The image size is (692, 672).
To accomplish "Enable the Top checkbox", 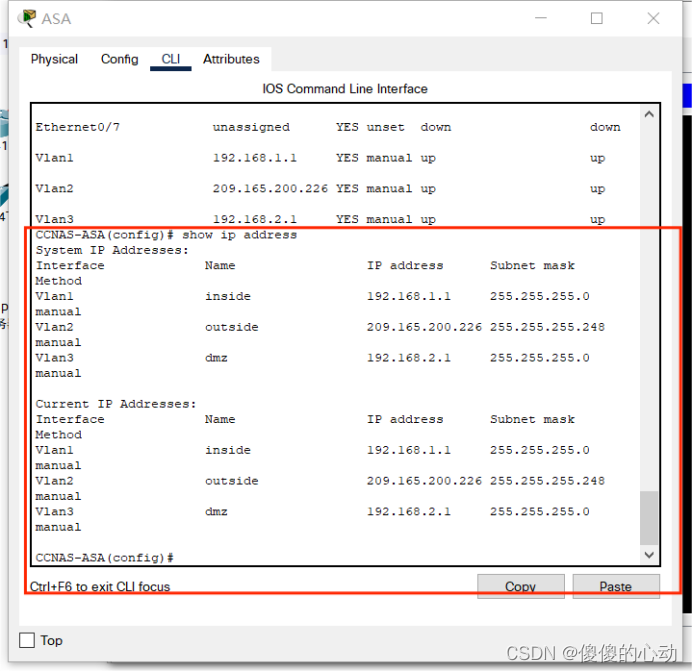I will point(27,640).
